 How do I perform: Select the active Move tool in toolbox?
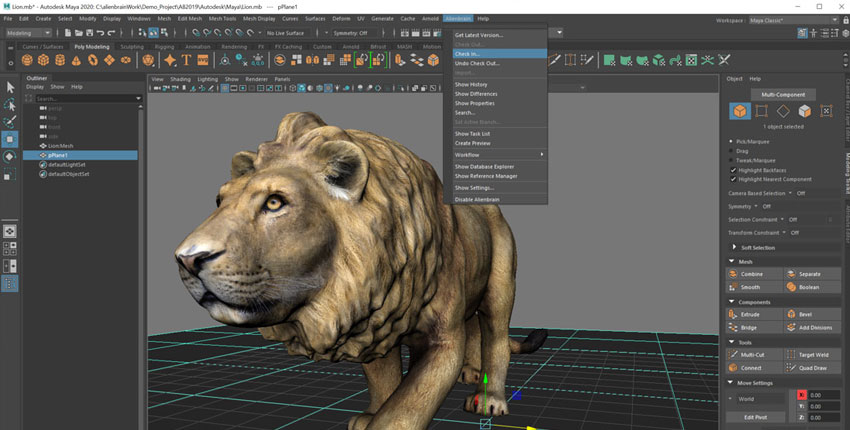click(x=10, y=139)
